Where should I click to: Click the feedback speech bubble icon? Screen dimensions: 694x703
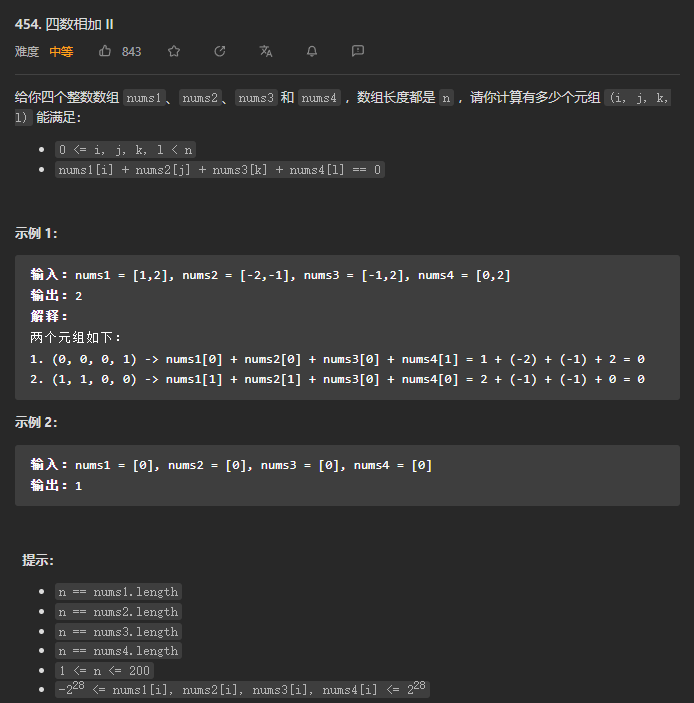[358, 51]
